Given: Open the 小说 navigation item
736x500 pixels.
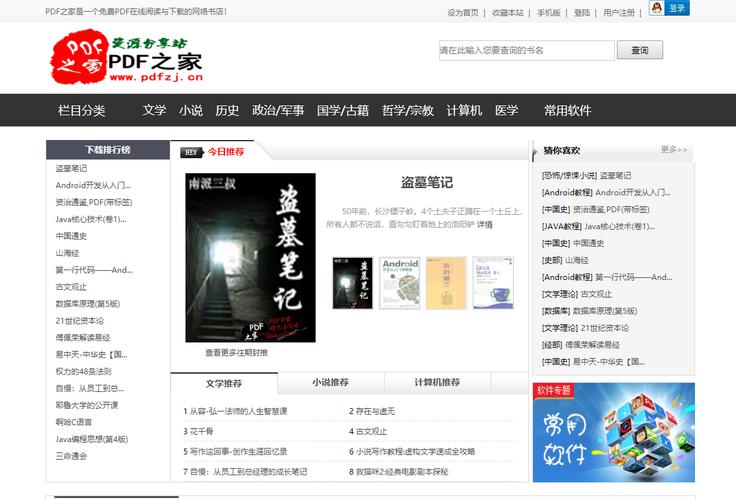Looking at the screenshot, I should (191, 110).
